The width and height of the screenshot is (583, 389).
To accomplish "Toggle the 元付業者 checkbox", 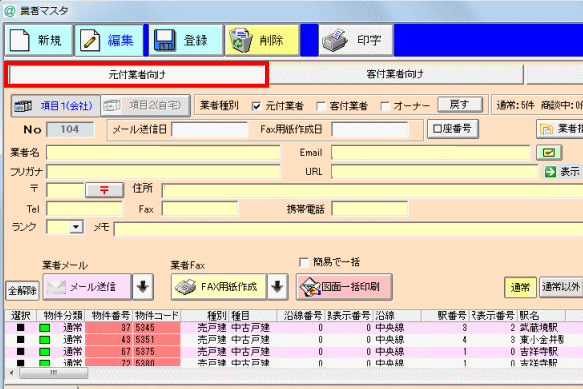I will (x=256, y=106).
